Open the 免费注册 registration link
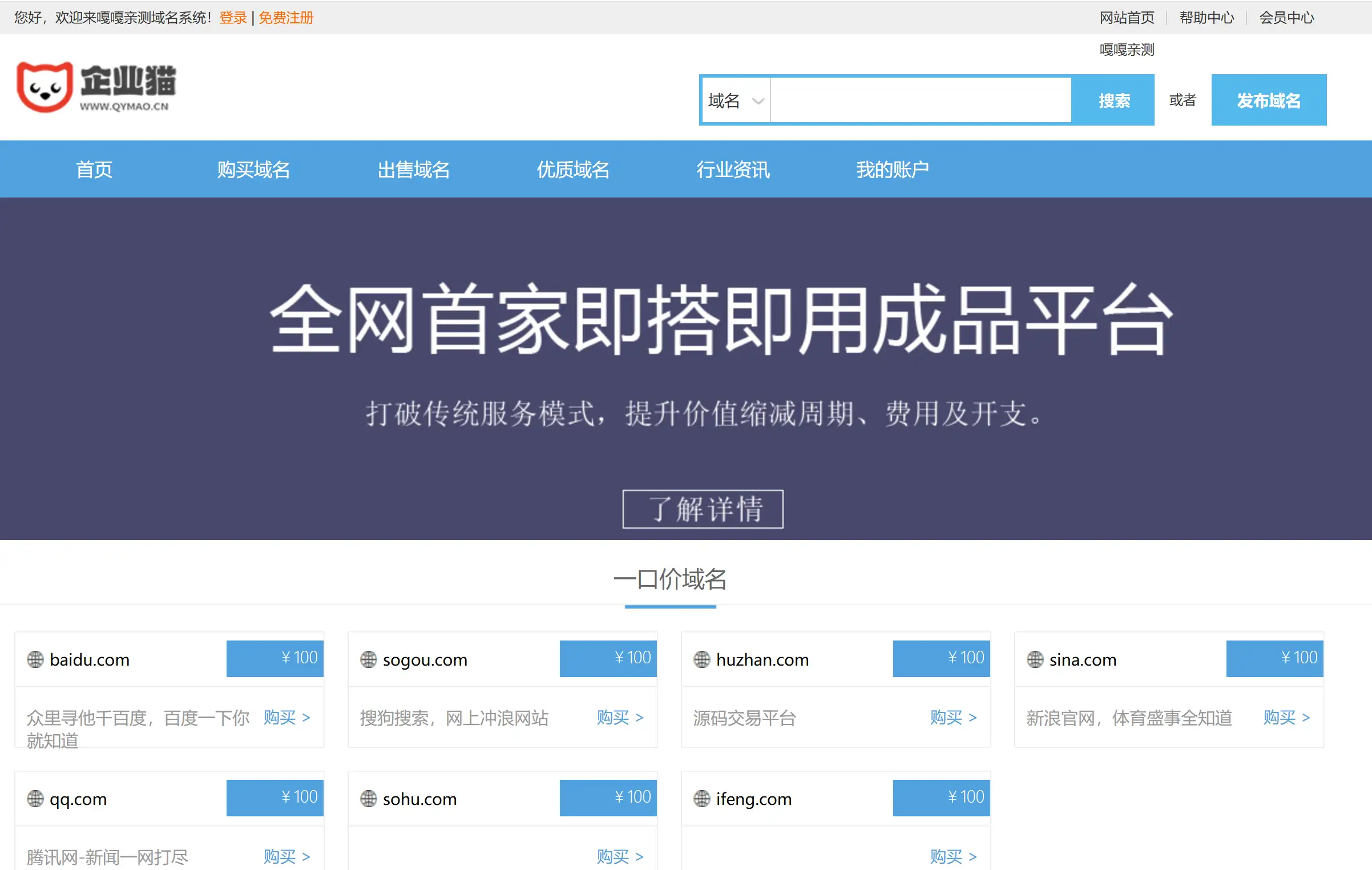 coord(285,18)
